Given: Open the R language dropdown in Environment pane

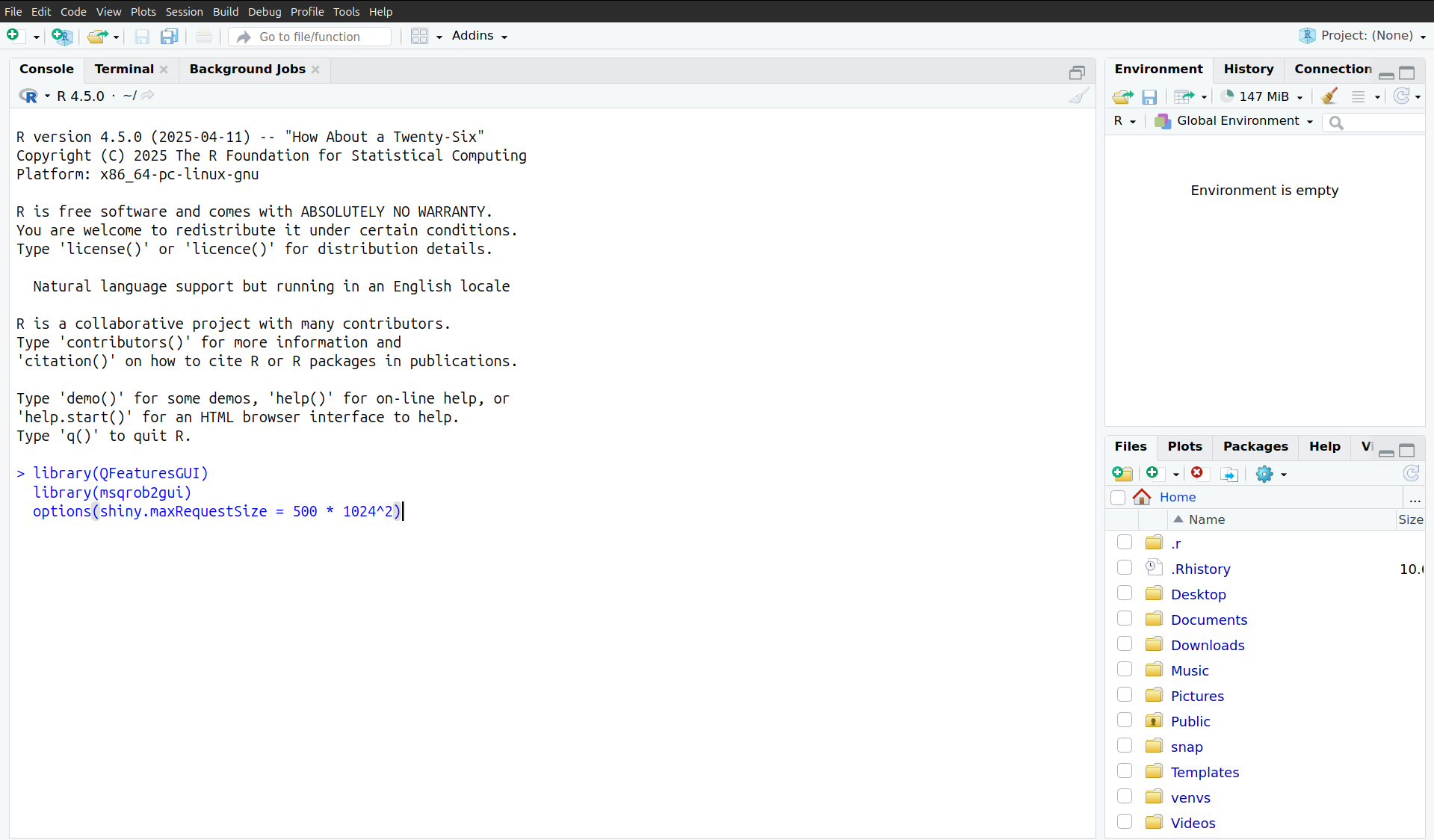Looking at the screenshot, I should 1125,121.
